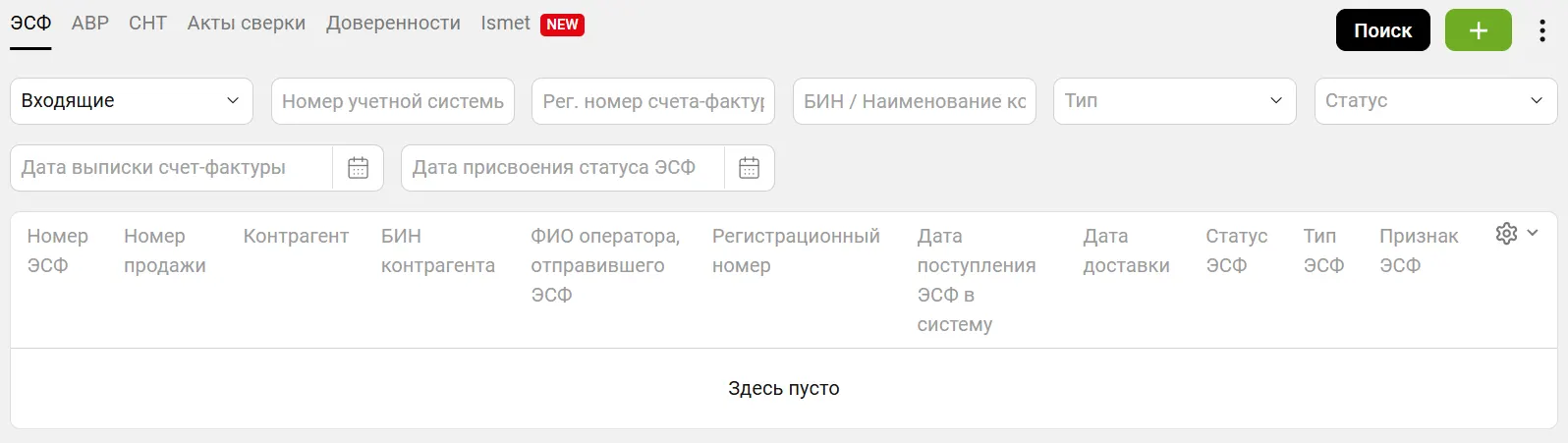1568x443 pixels.
Task: Open table column settings gear
Action: click(1506, 234)
